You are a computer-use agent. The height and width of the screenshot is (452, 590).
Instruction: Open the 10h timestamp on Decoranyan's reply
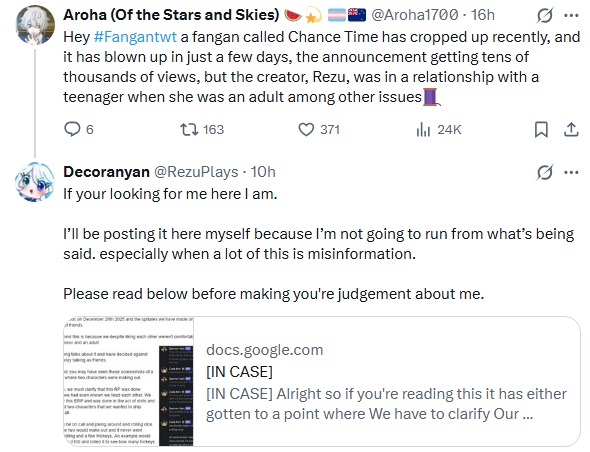(x=263, y=172)
